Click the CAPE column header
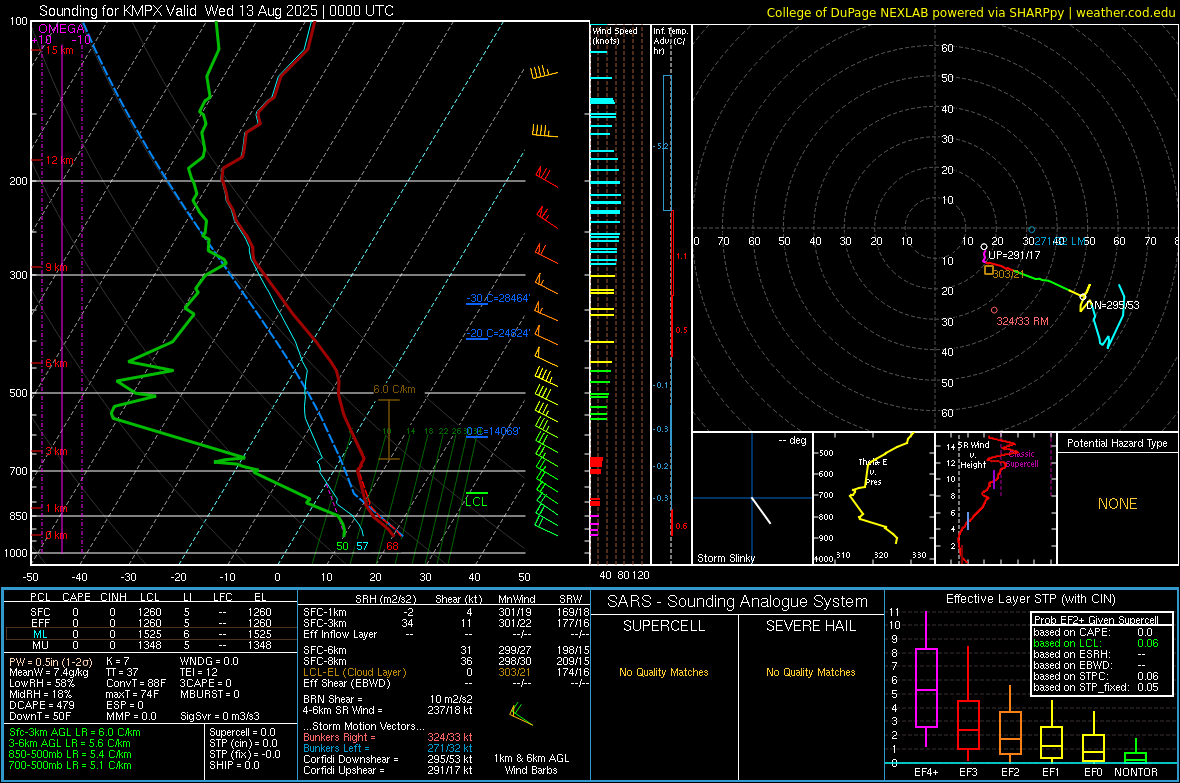The image size is (1180, 783). [x=76, y=597]
